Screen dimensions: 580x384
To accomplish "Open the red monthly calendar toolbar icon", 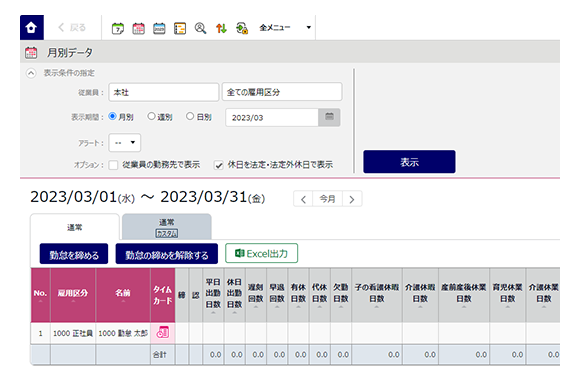I will [x=138, y=28].
